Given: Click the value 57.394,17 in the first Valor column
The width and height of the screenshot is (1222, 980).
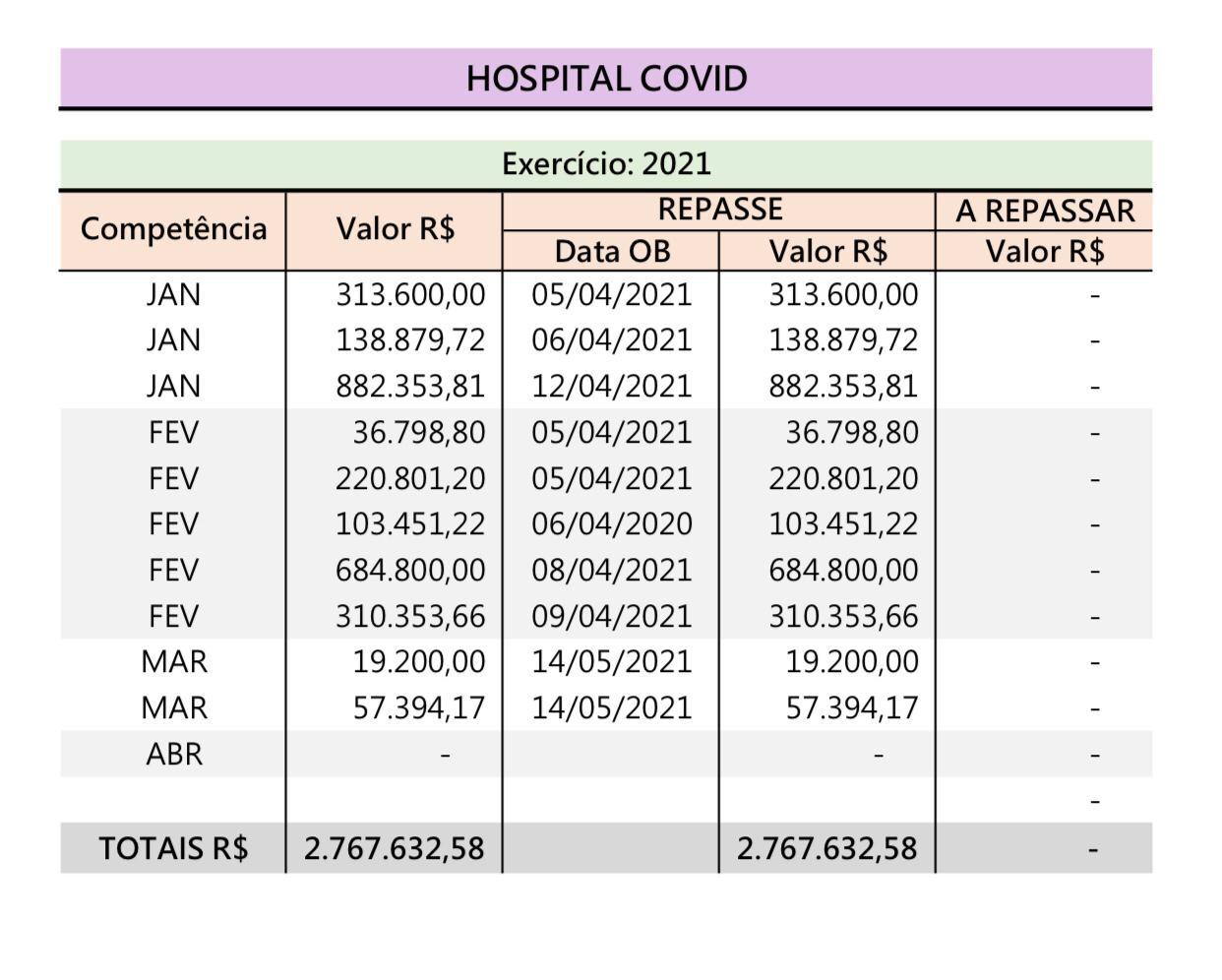Looking at the screenshot, I should pos(419,707).
